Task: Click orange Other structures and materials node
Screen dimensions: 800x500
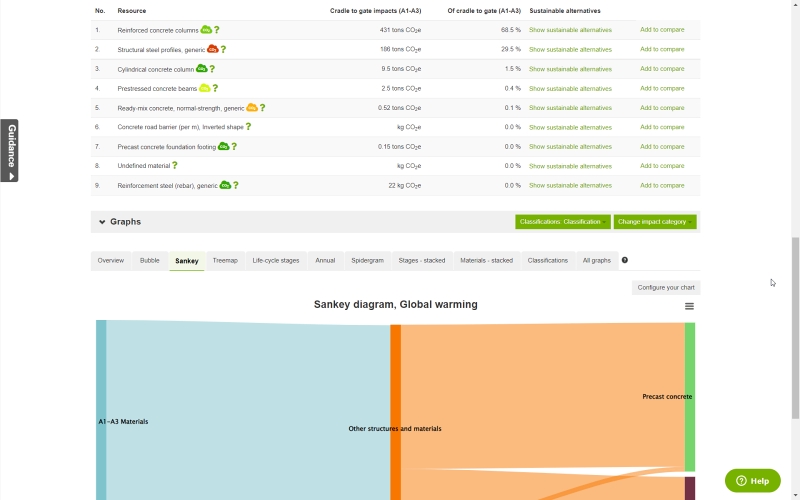Action: coord(395,412)
